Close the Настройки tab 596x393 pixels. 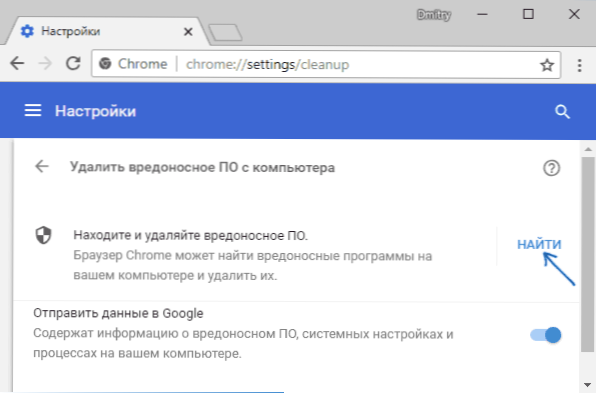coord(188,32)
